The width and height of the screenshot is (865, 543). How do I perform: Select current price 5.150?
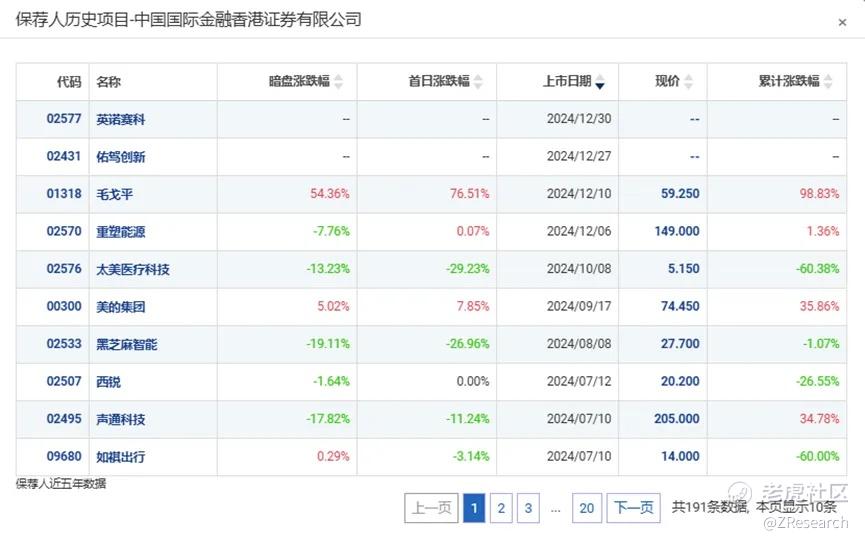click(684, 269)
